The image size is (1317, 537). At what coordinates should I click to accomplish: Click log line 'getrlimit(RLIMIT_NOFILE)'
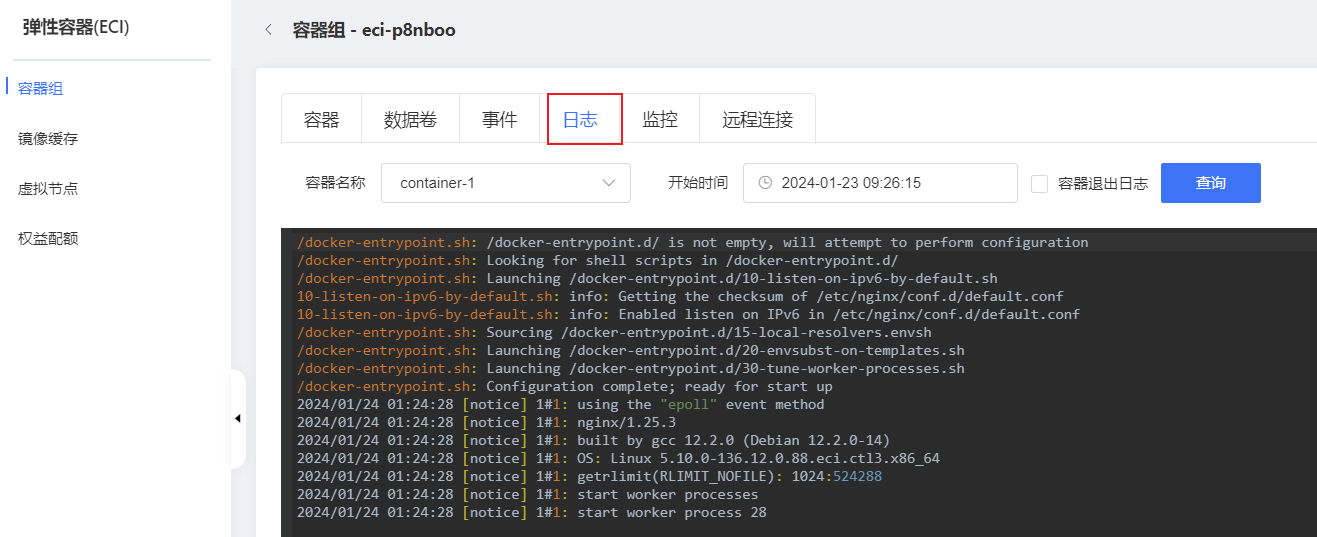click(589, 476)
